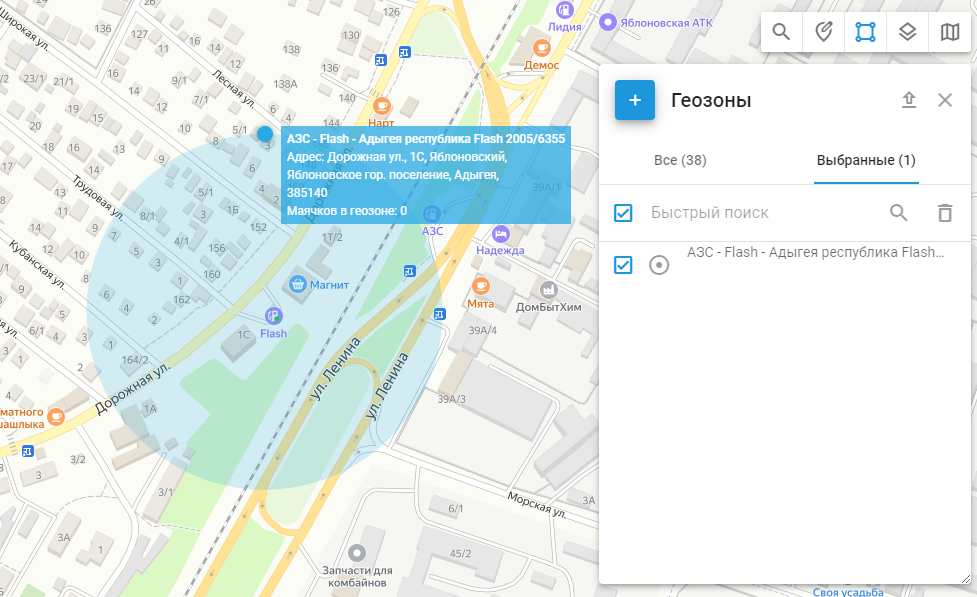The image size is (977, 597).
Task: Select the АЗС - Flash - Адыгея республика list entry
Action: 816,252
